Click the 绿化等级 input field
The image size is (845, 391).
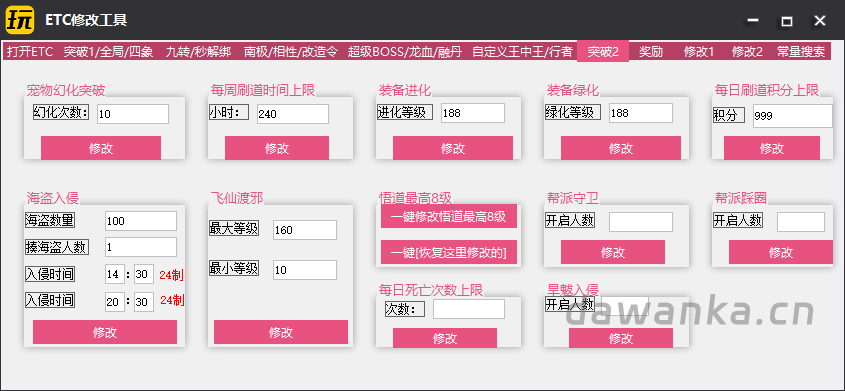click(x=641, y=113)
